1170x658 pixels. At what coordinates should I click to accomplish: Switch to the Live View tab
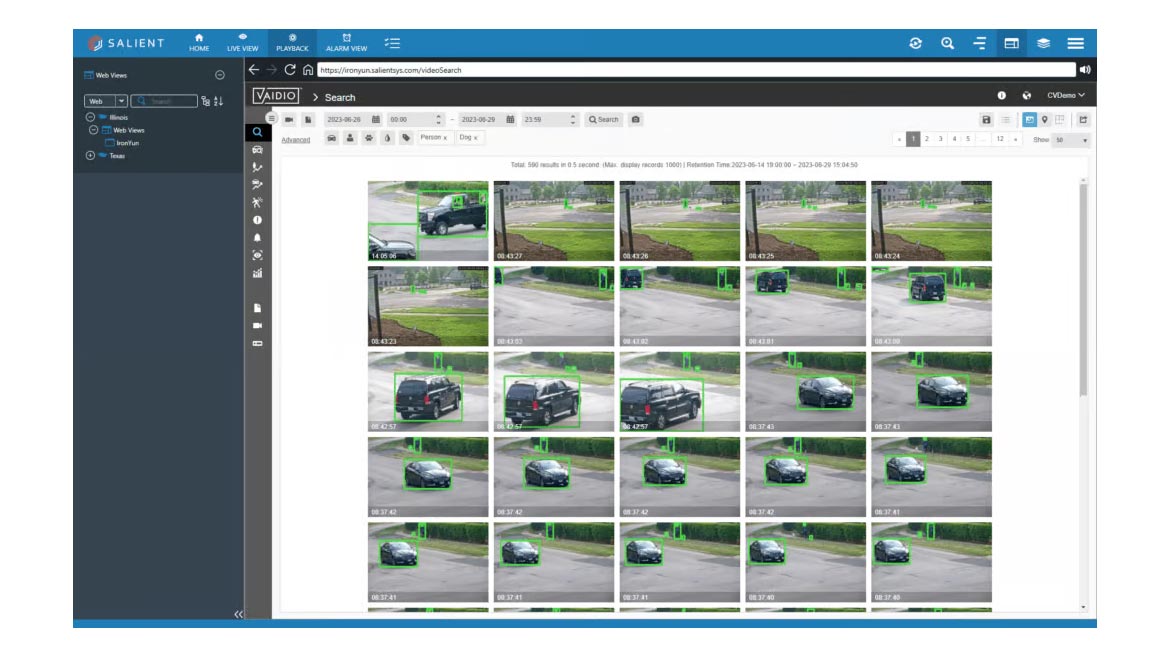tap(242, 42)
